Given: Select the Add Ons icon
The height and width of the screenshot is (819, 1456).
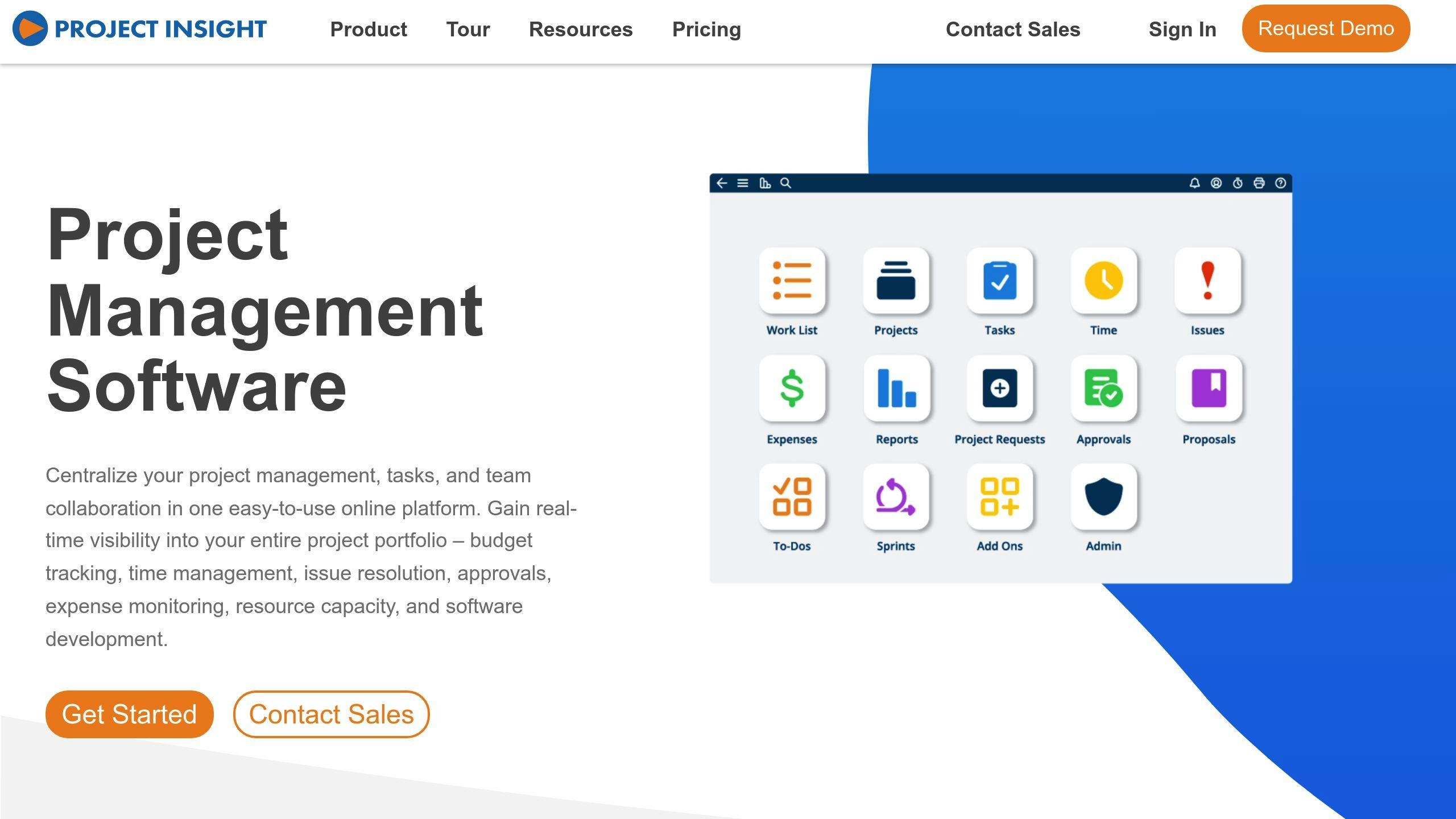Looking at the screenshot, I should (x=1000, y=497).
